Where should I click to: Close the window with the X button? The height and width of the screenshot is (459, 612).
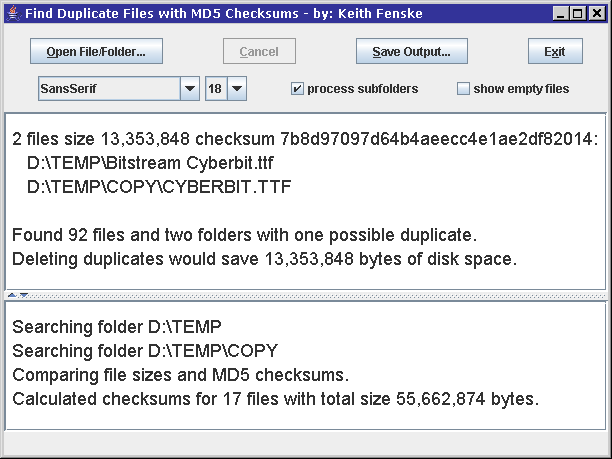pos(597,14)
